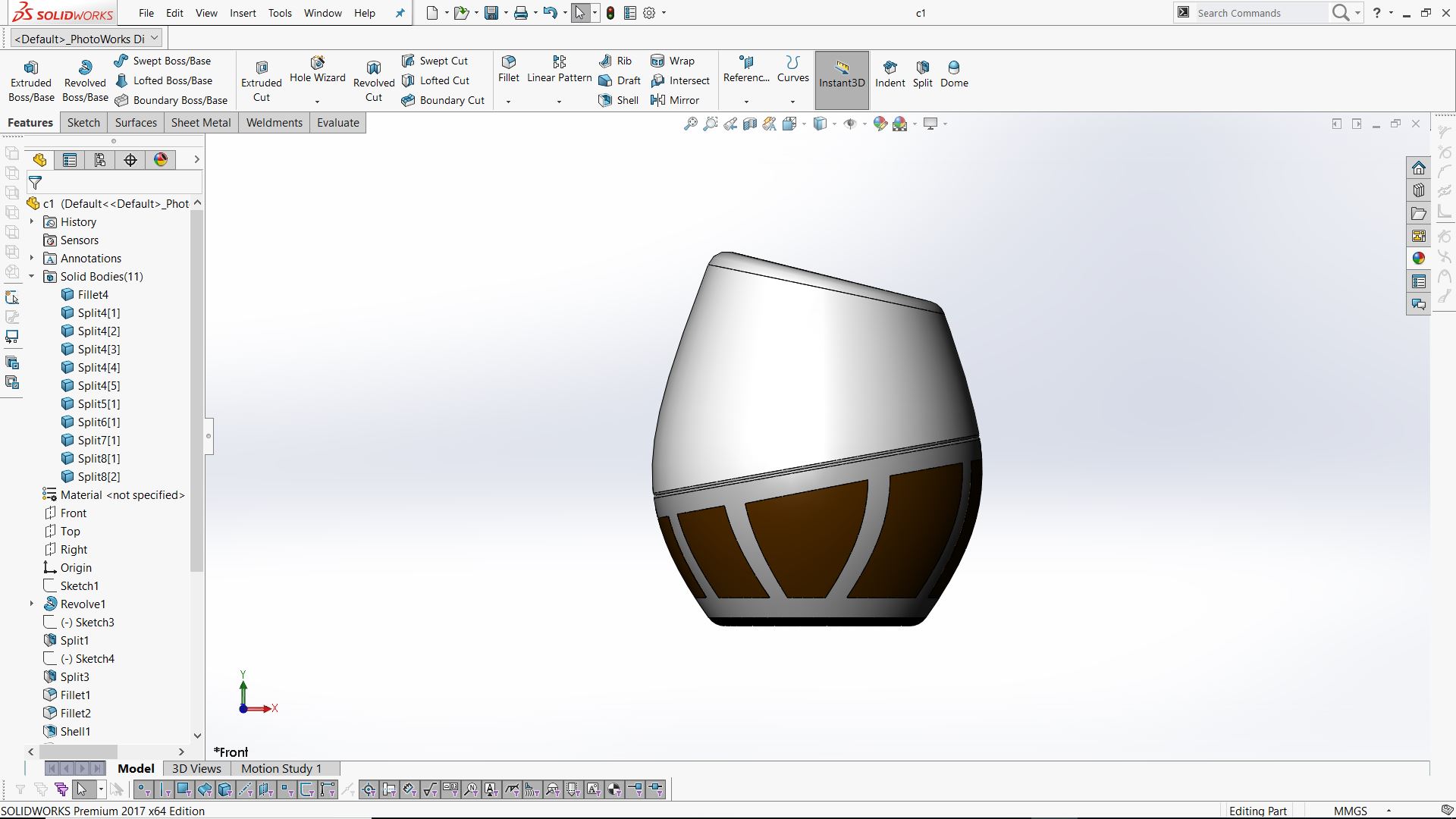Select the Mirror feature tool
The height and width of the screenshot is (819, 1456).
(x=675, y=100)
